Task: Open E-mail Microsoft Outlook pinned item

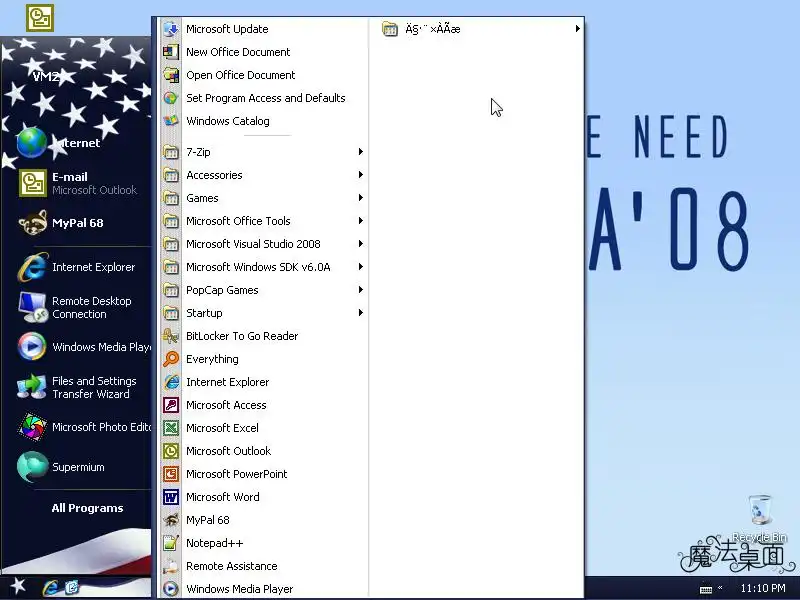Action: point(77,183)
